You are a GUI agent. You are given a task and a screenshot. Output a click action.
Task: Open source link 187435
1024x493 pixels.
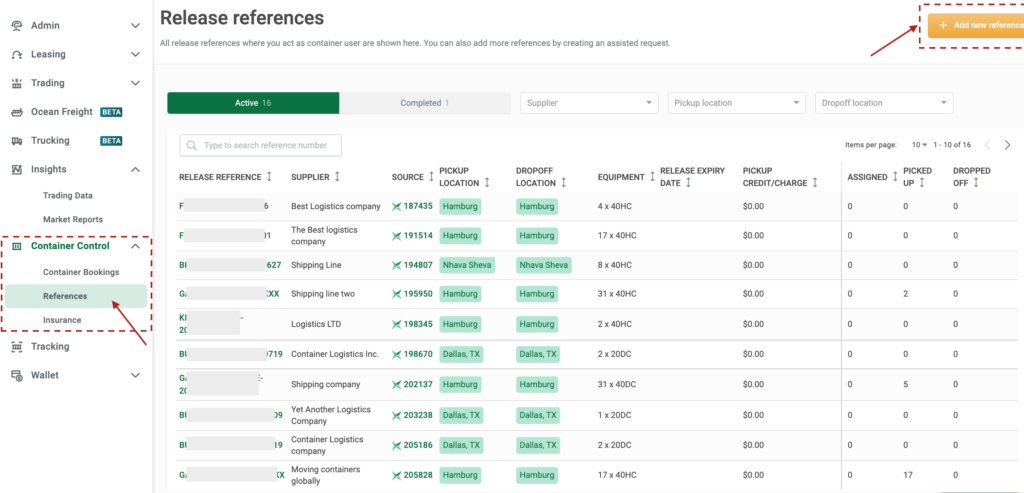pos(418,206)
